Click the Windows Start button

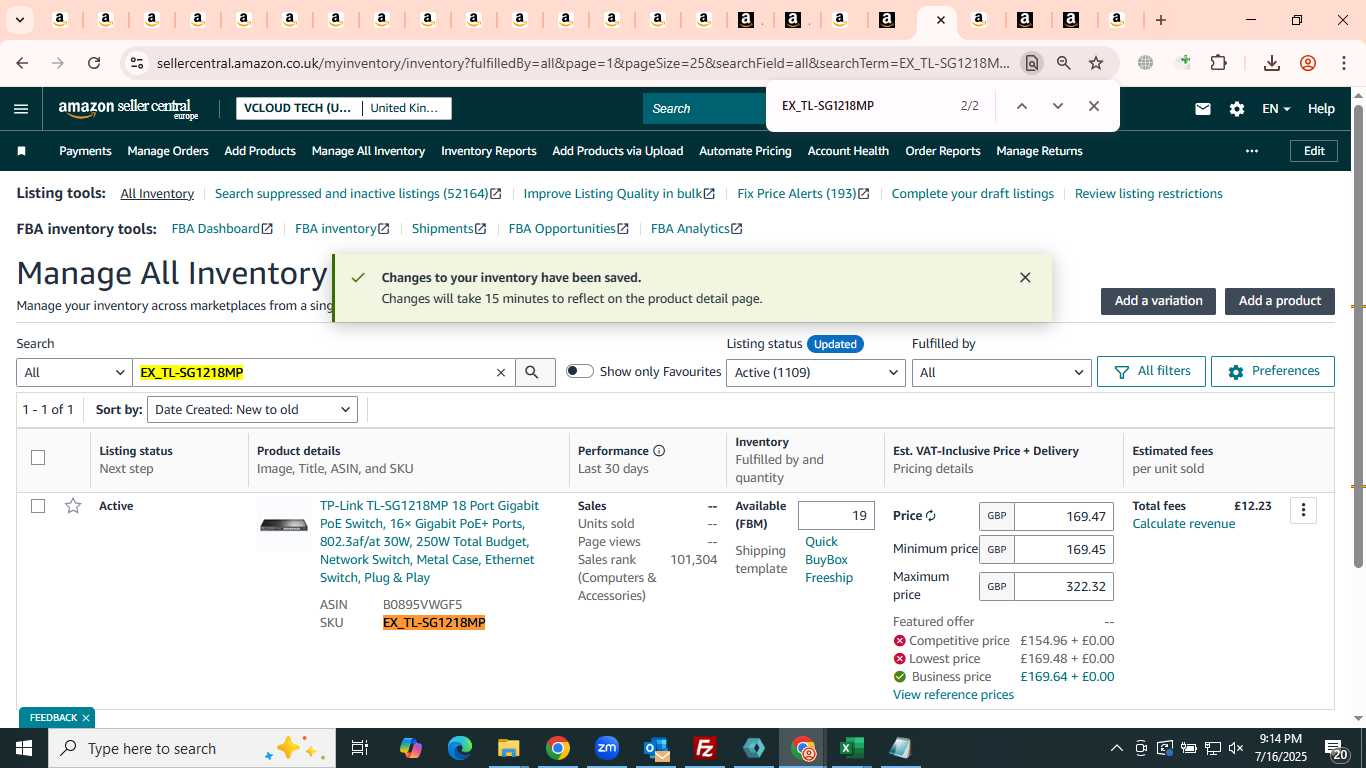[x=24, y=748]
